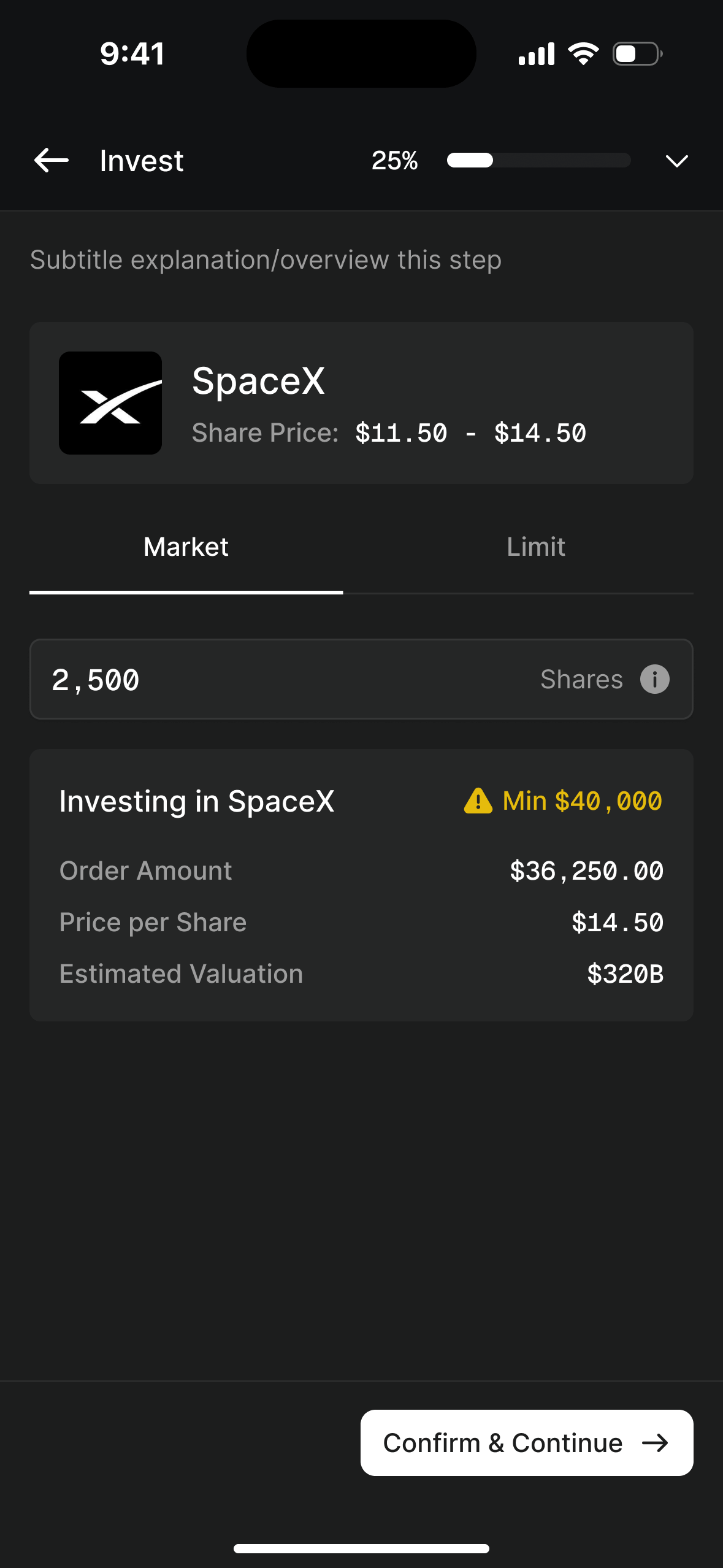Screen dimensions: 723x1568
Task: Open the Shares info icon
Action: coord(654,679)
